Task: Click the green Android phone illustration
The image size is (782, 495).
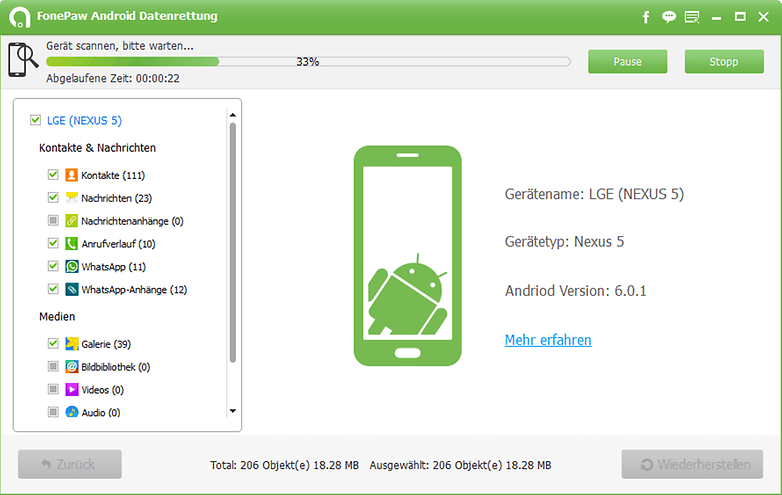Action: coord(407,256)
